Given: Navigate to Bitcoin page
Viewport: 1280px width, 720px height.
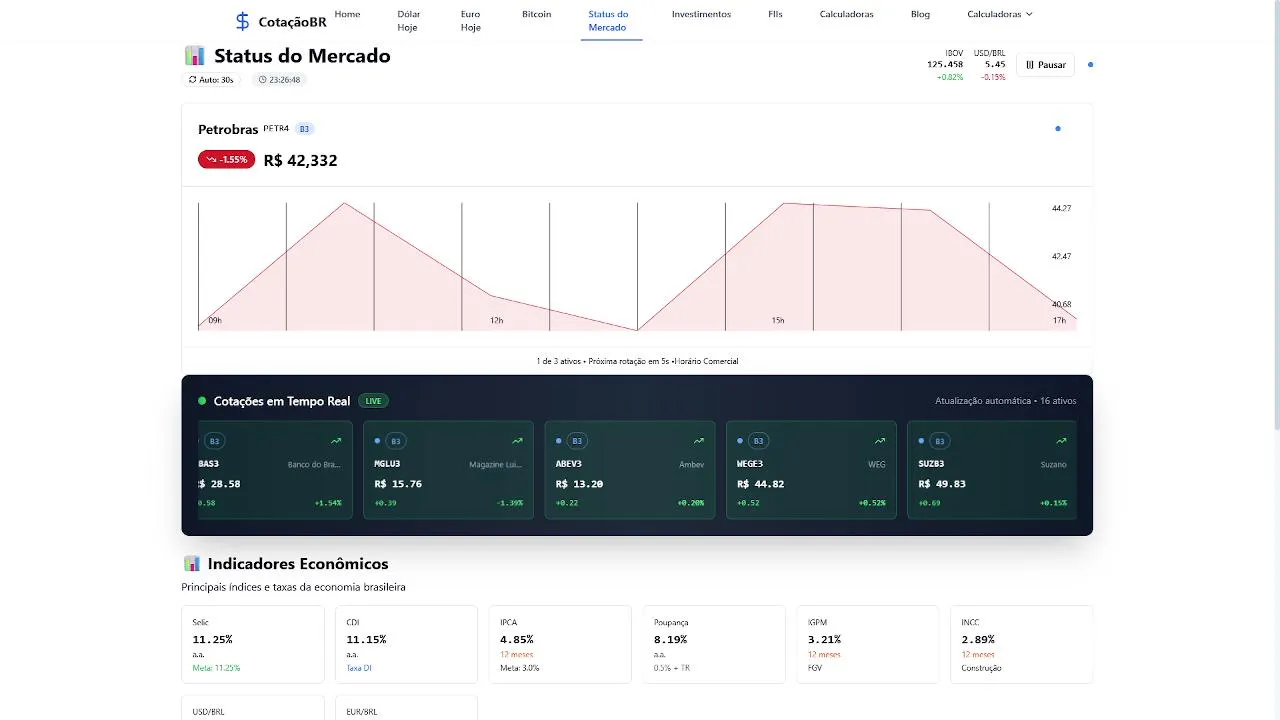Looking at the screenshot, I should tap(536, 14).
